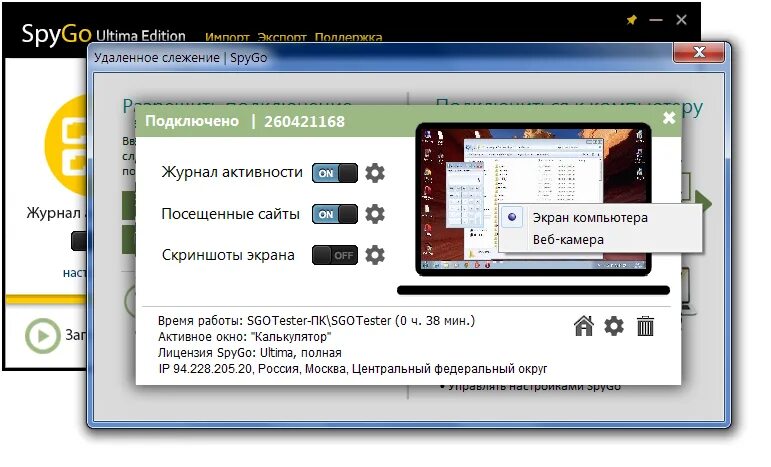The width and height of the screenshot is (771, 467).
Task: Click the Лицензия SpyGo: Ultima, полная line
Action: coord(250,352)
